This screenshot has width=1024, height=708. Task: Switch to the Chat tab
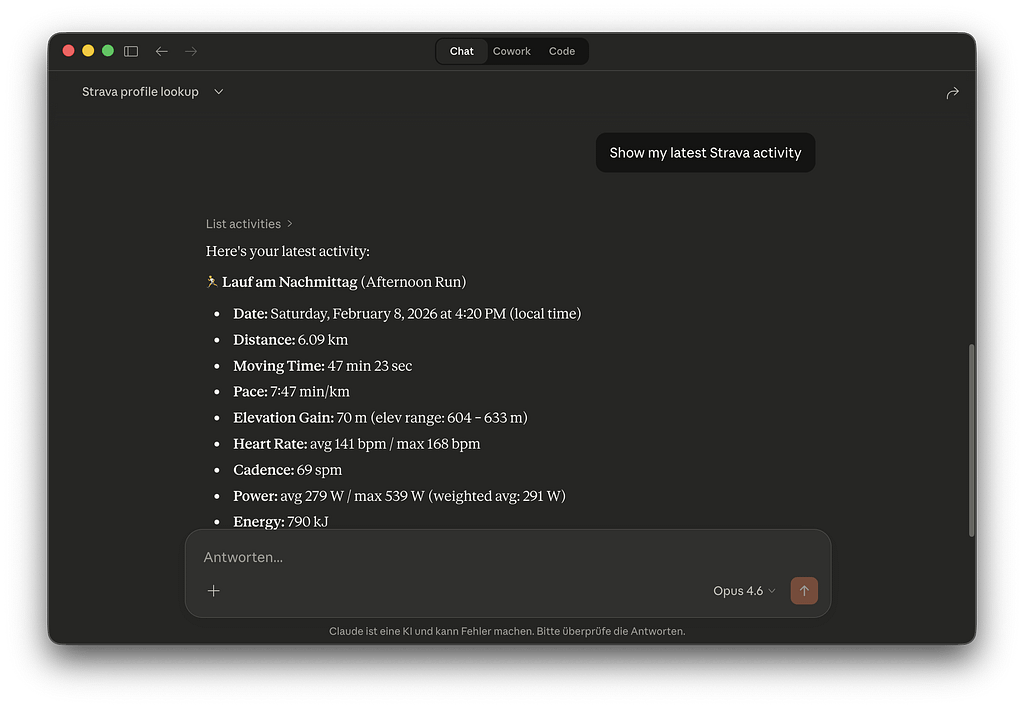(462, 51)
